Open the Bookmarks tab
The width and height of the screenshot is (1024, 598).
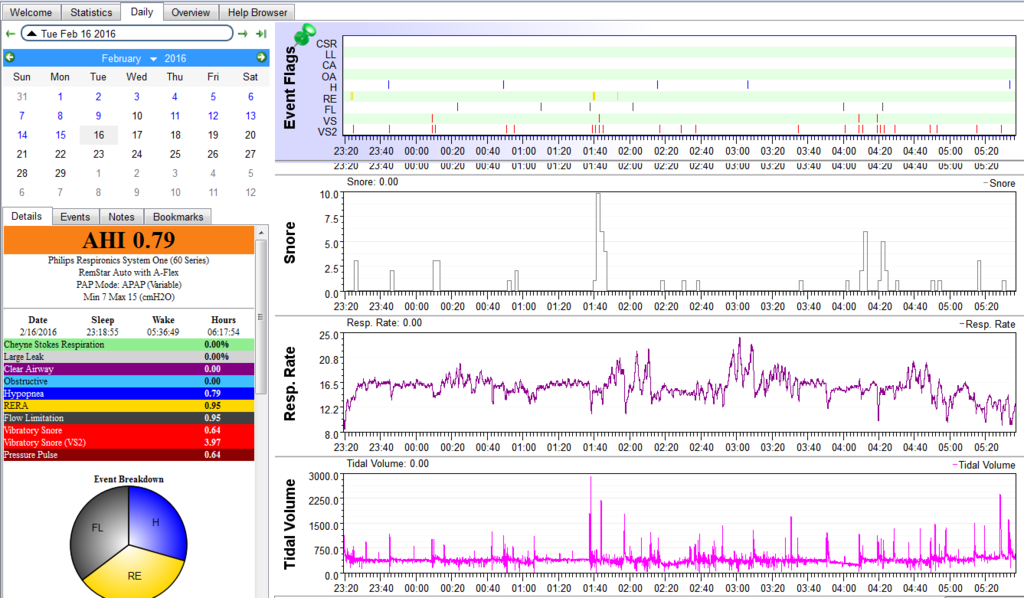pos(178,217)
